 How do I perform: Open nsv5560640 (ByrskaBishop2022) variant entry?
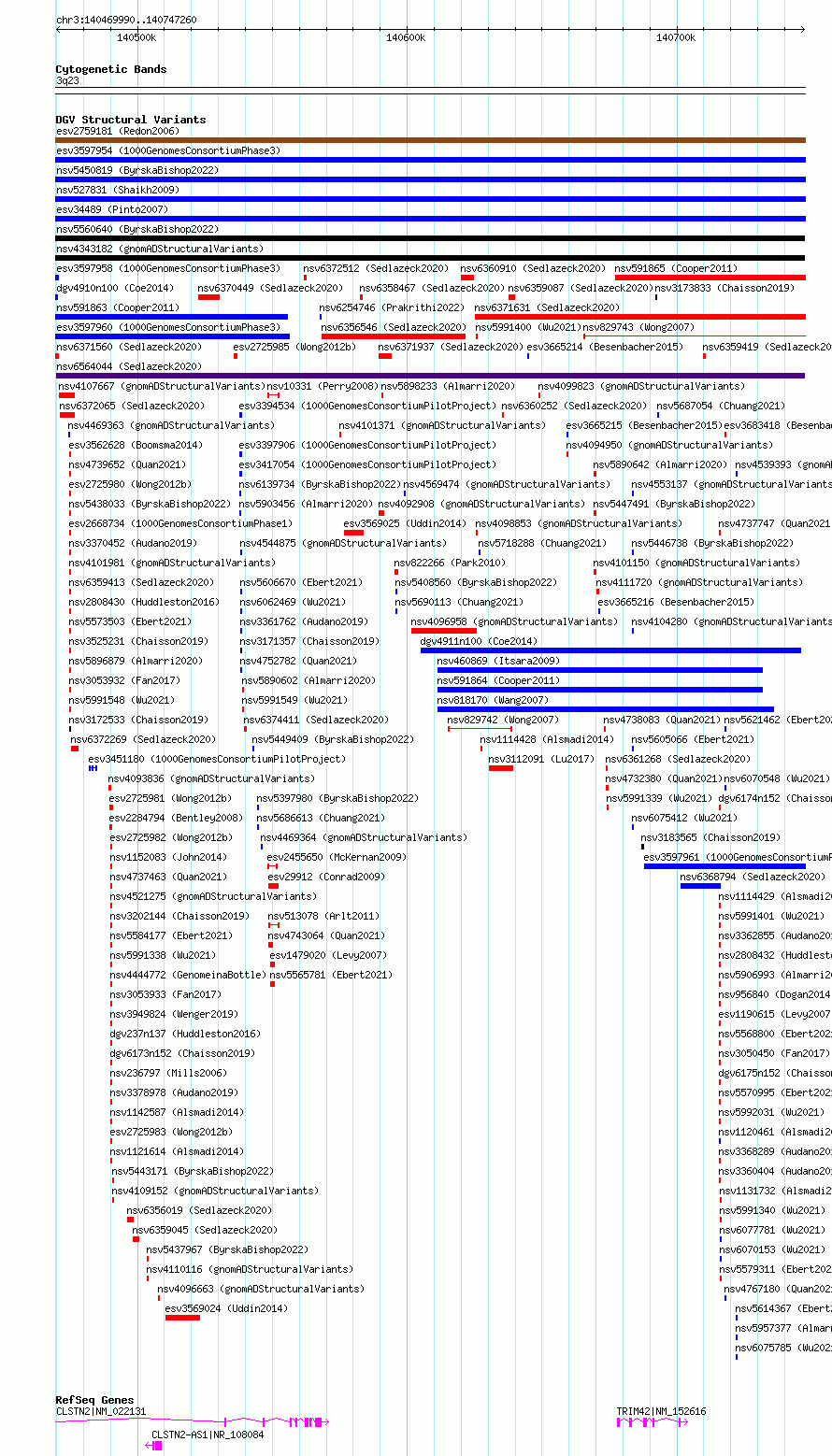pos(137,229)
